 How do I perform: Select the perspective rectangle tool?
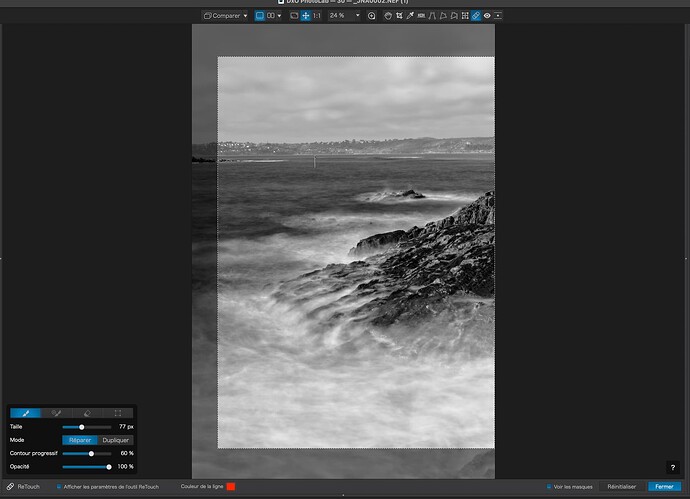point(443,16)
